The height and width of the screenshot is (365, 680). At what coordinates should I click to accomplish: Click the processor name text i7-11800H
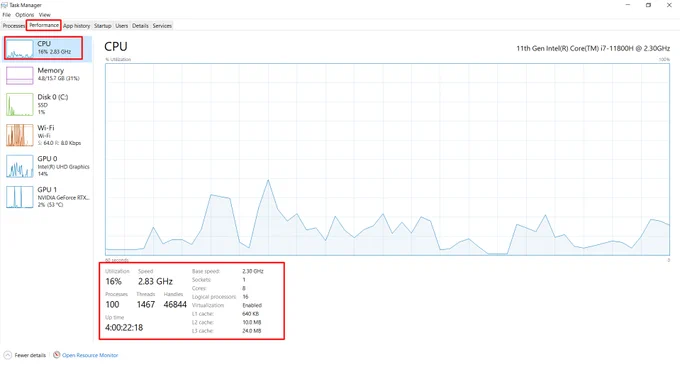(x=593, y=48)
